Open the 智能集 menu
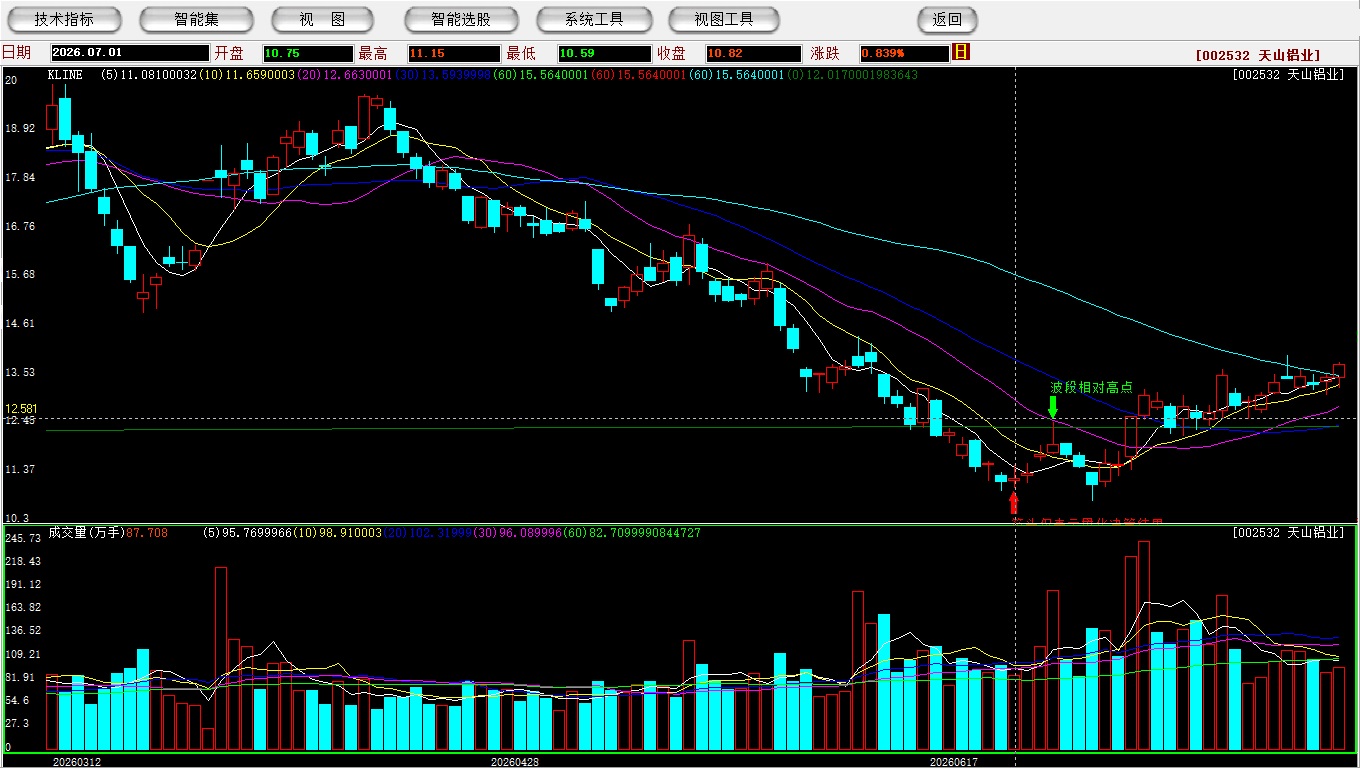 pyautogui.click(x=196, y=19)
